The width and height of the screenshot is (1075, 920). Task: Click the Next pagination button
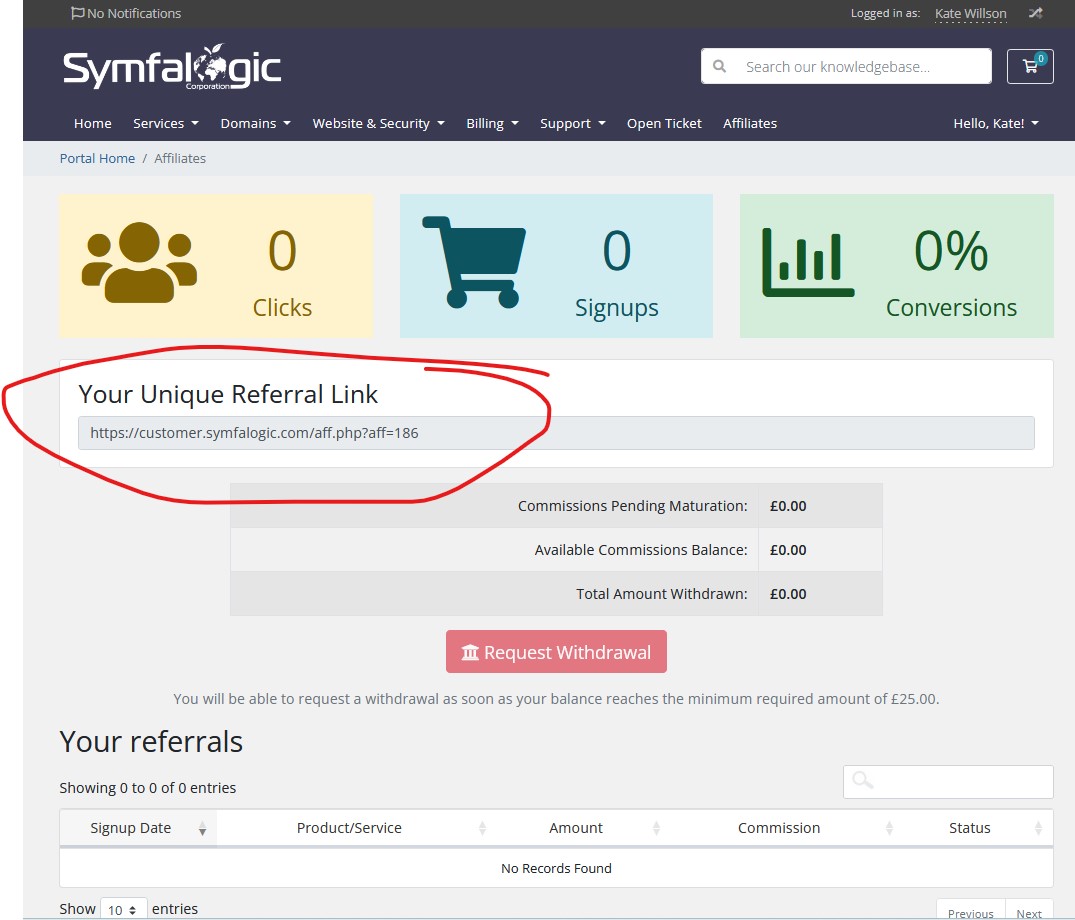[1029, 912]
